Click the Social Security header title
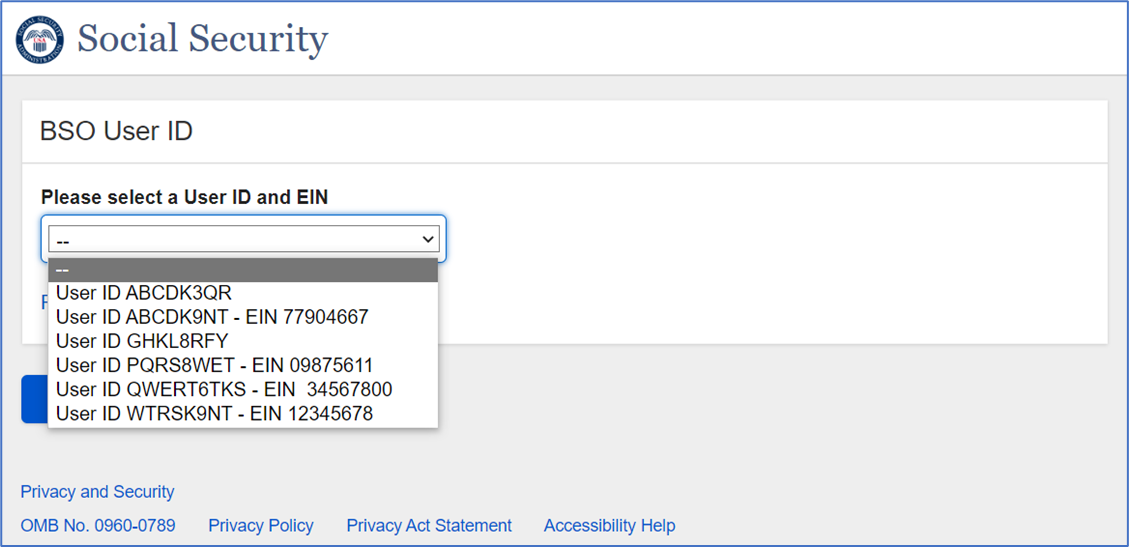The height and width of the screenshot is (547, 1129). pos(202,40)
